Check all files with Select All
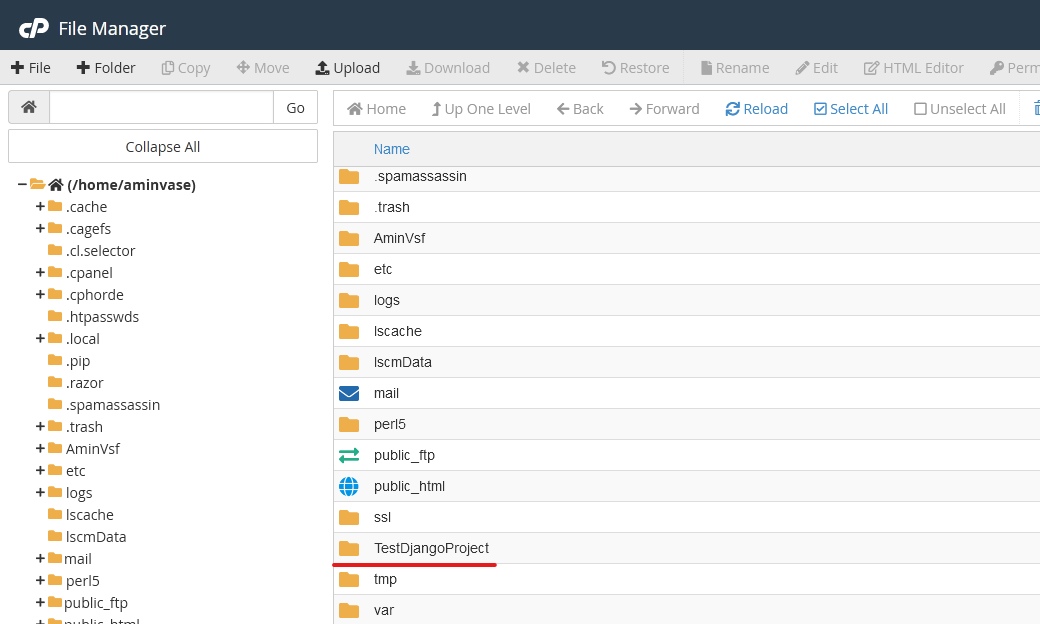Viewport: 1040px width, 624px height. 850,109
